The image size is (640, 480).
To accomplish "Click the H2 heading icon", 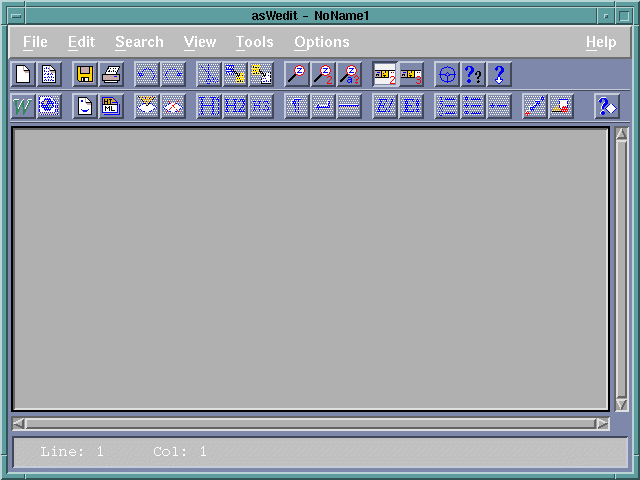I will tap(235, 106).
